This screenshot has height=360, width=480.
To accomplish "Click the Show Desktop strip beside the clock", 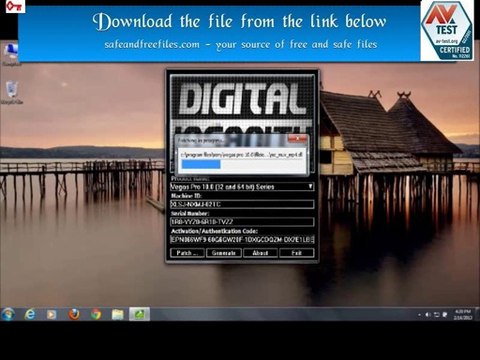I will (x=477, y=314).
